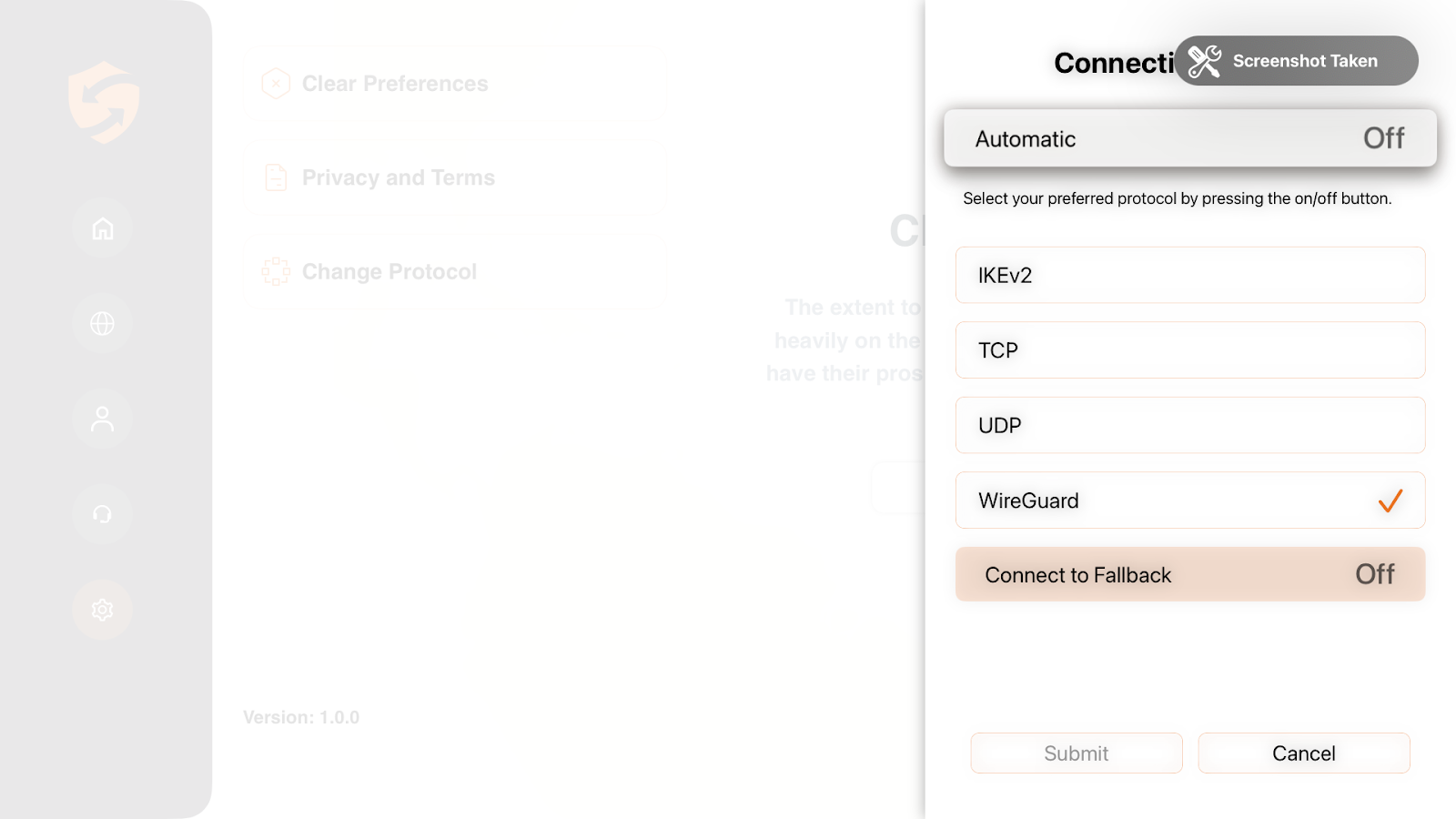
Task: Pick the UDP protocol option
Action: [1189, 425]
